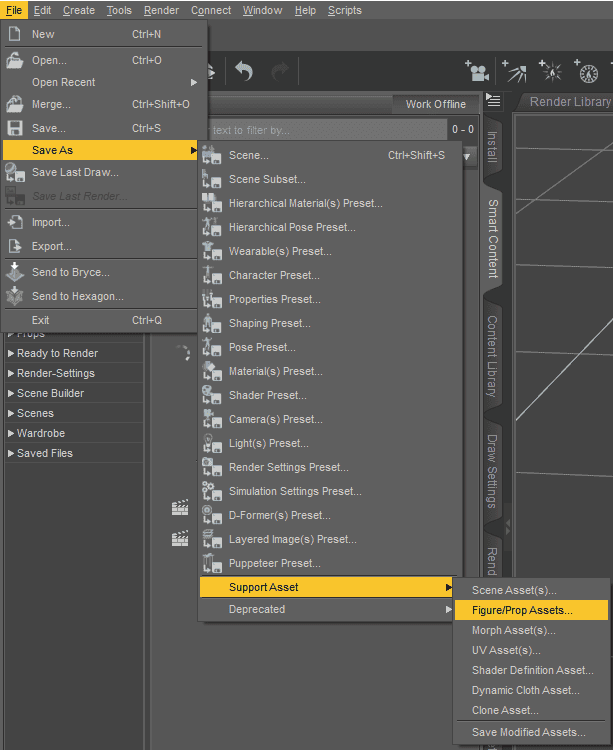Open the Install side tab

[493, 146]
